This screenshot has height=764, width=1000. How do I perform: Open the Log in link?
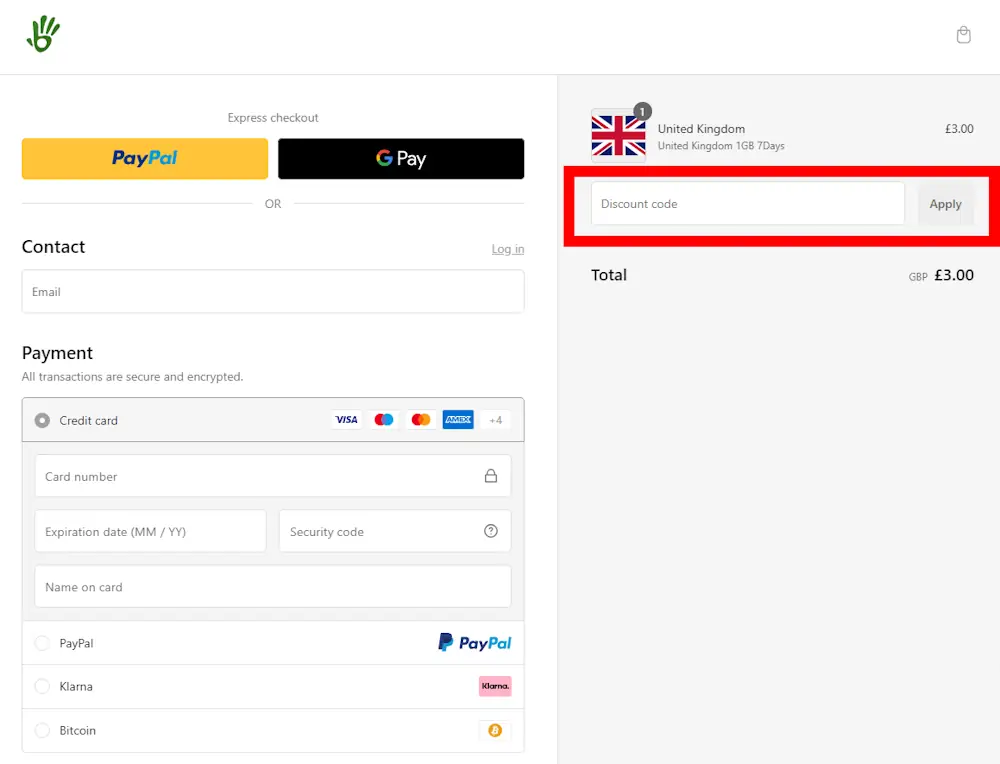coord(507,248)
